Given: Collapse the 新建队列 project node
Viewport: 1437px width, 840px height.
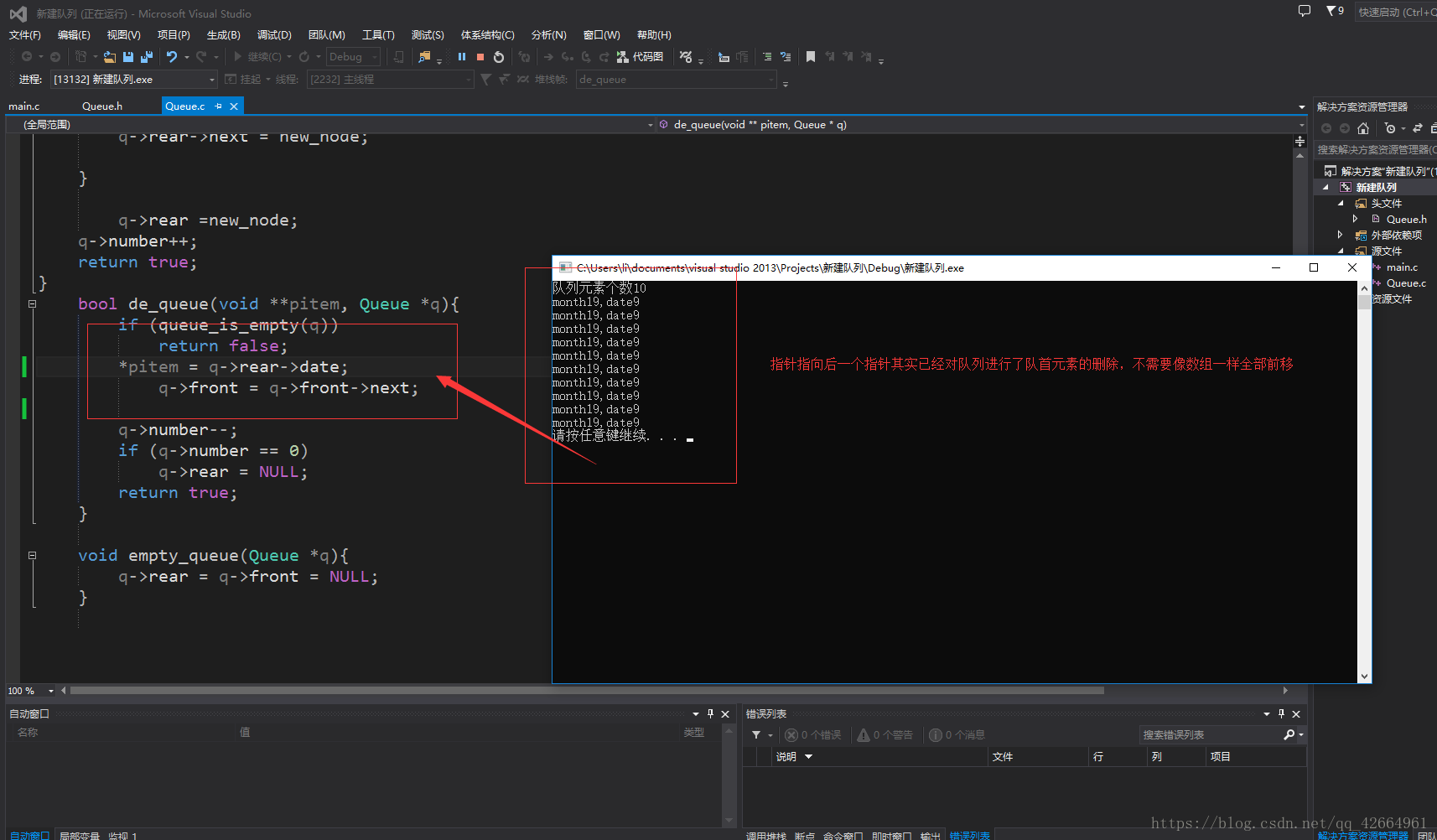Looking at the screenshot, I should 1325,188.
